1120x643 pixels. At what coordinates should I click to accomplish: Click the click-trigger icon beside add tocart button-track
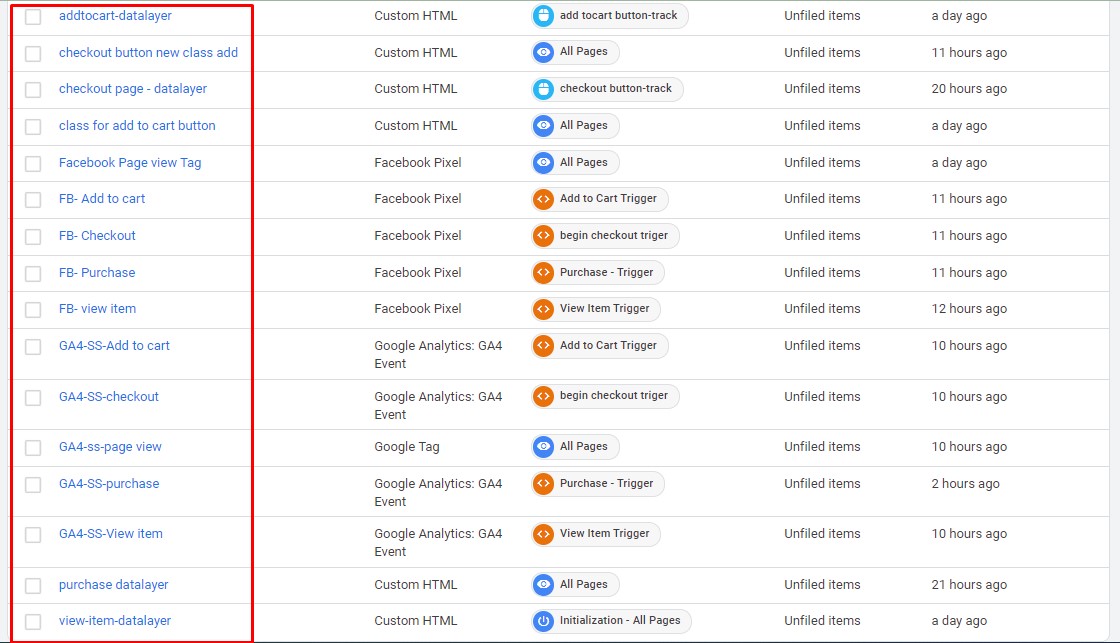pos(544,16)
